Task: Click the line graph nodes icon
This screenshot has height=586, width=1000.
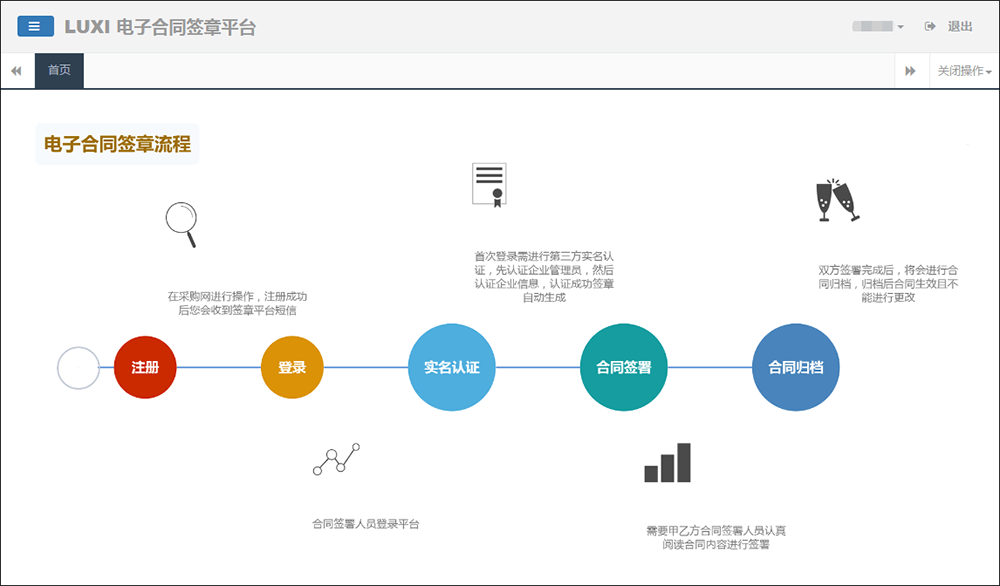Action: point(336,460)
